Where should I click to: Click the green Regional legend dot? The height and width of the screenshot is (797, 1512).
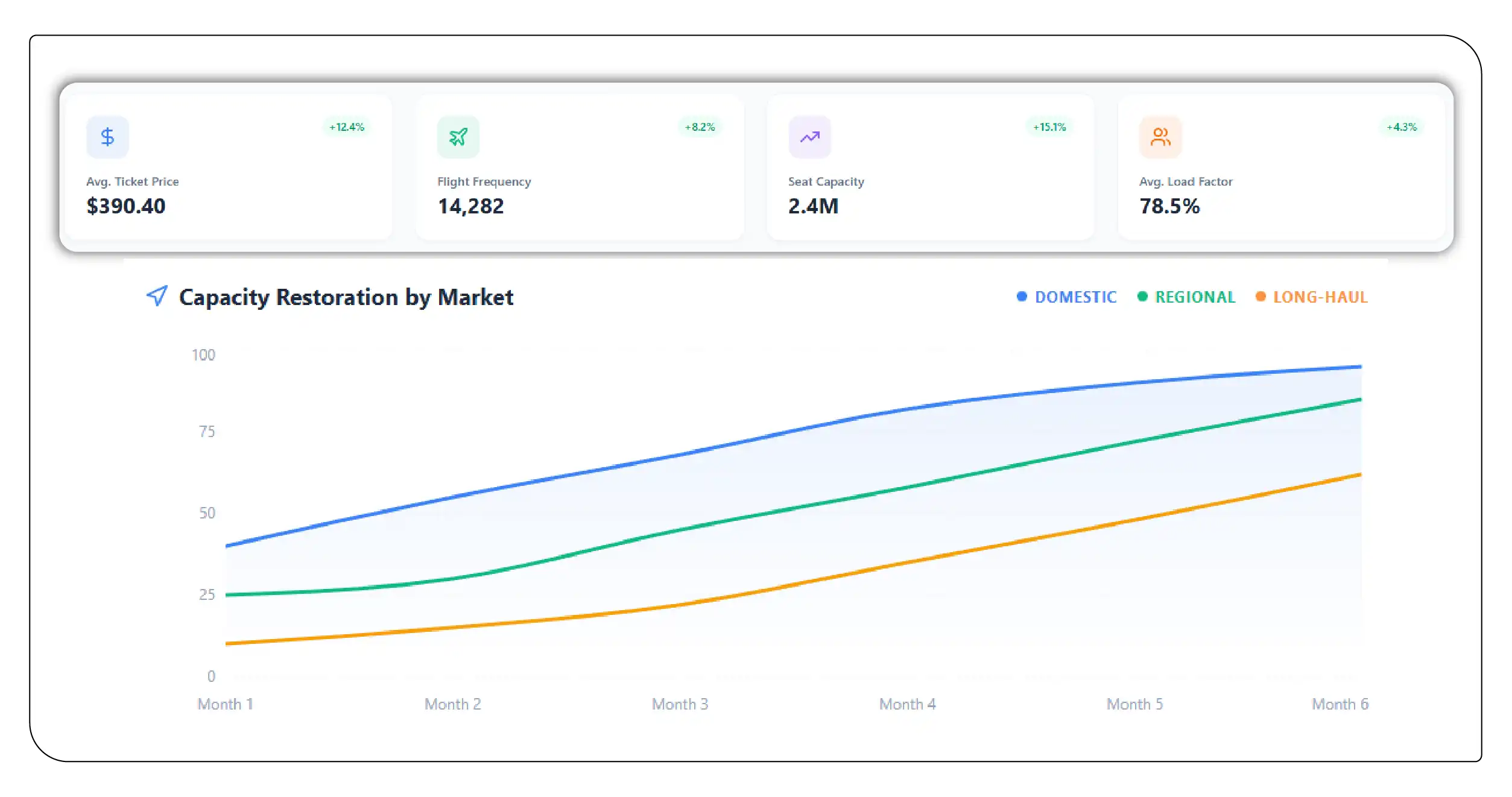(1142, 296)
